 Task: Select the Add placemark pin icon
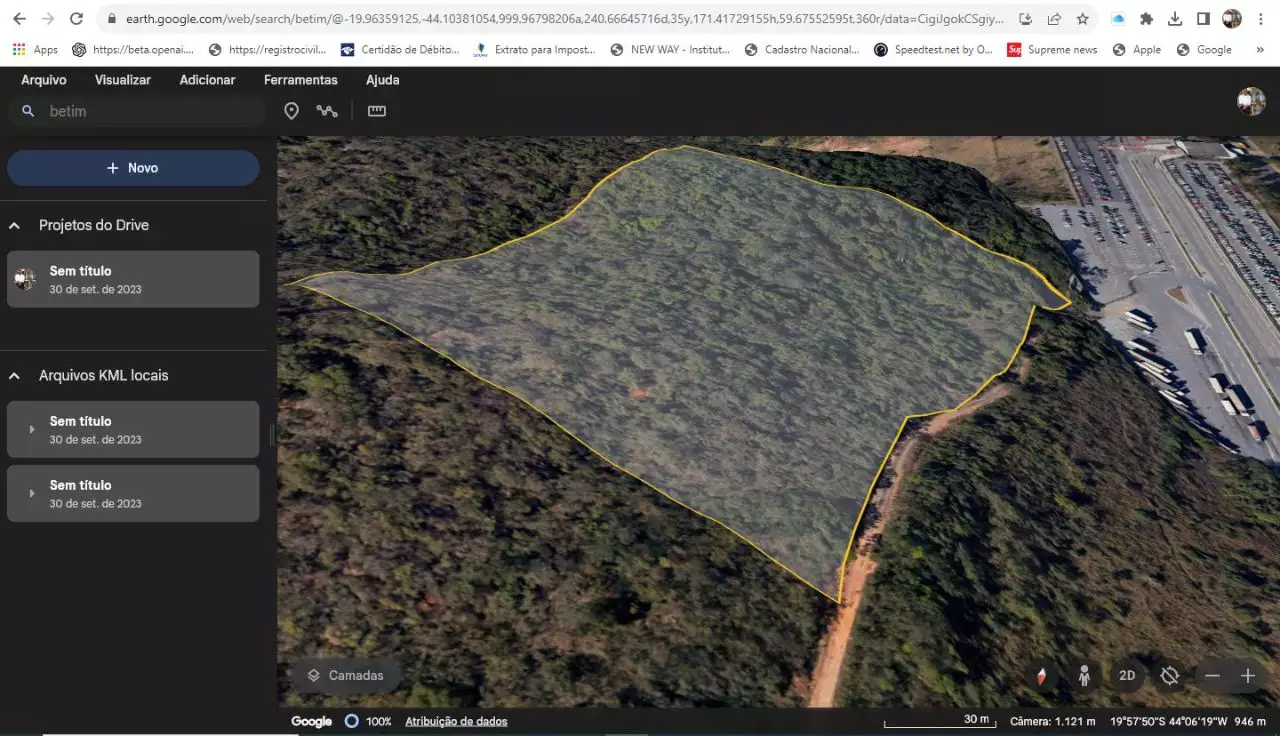click(291, 111)
